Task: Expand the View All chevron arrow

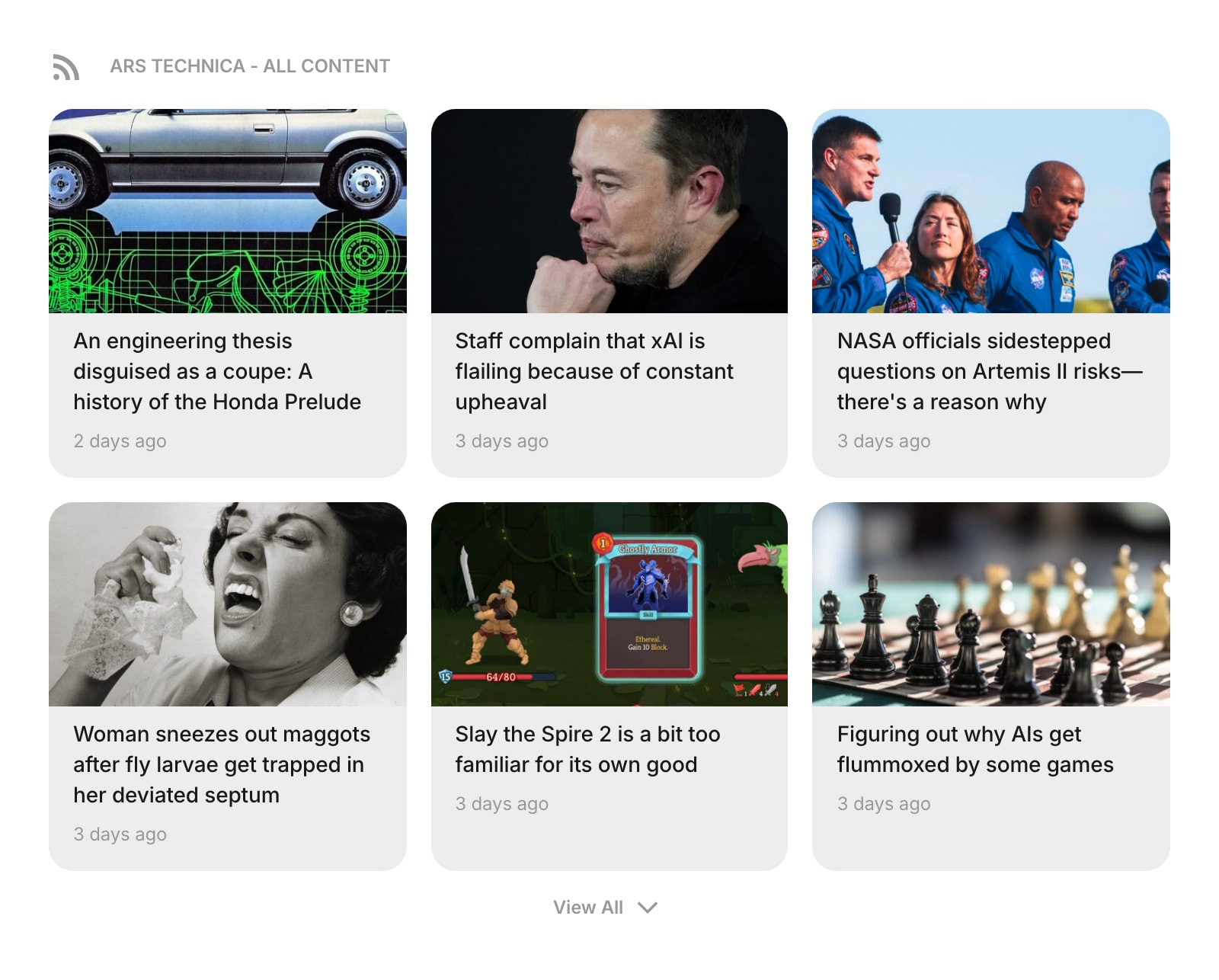Action: [648, 908]
